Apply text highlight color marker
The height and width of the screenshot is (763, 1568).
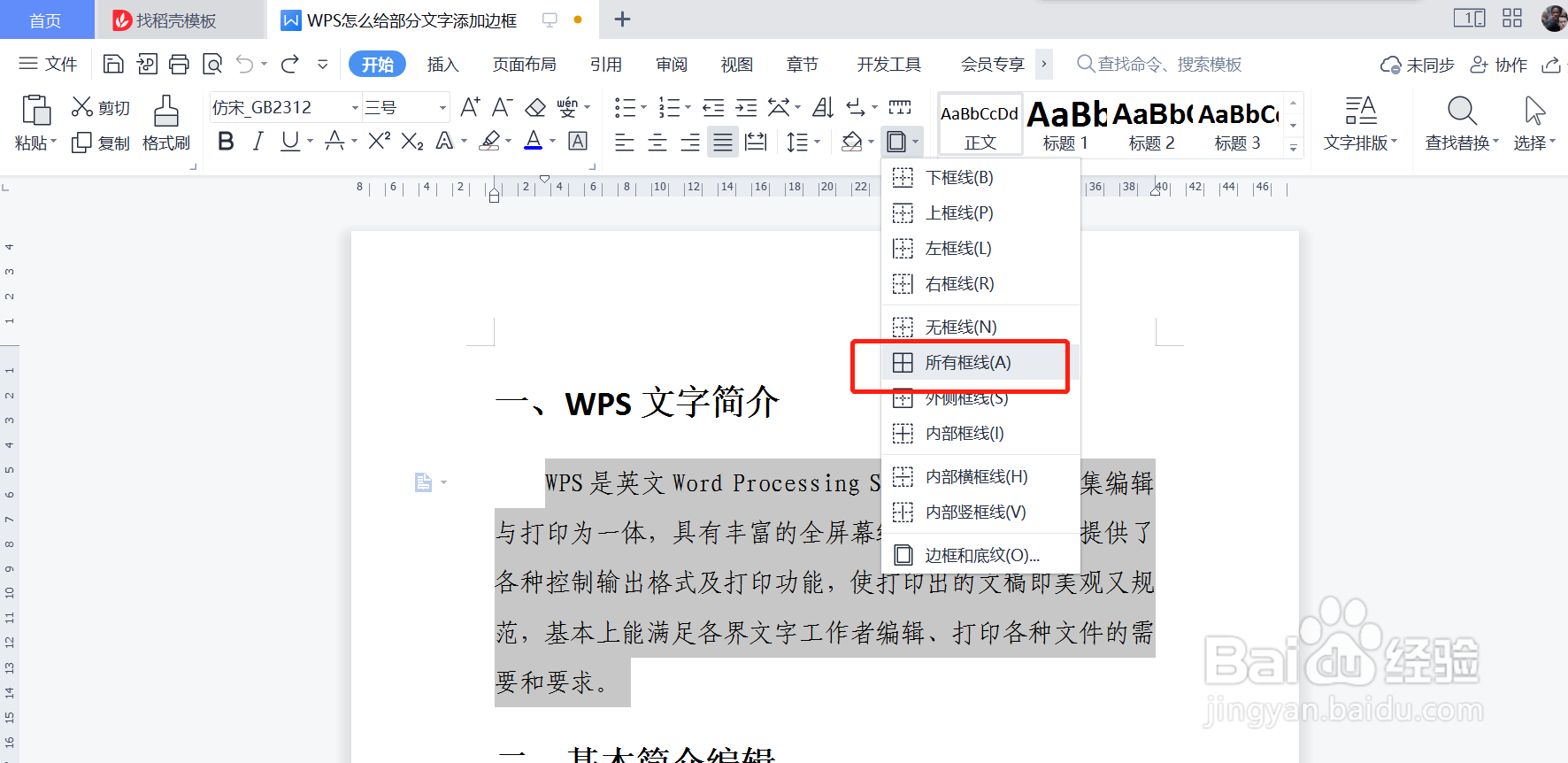(x=490, y=141)
